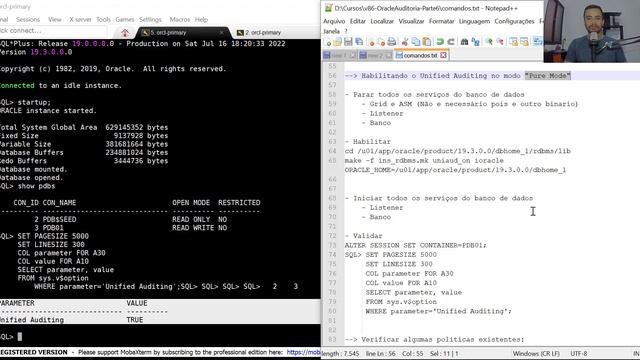This screenshot has width=640, height=360.
Task: Close the comandos.txt tab with red X
Action: [x=443, y=55]
